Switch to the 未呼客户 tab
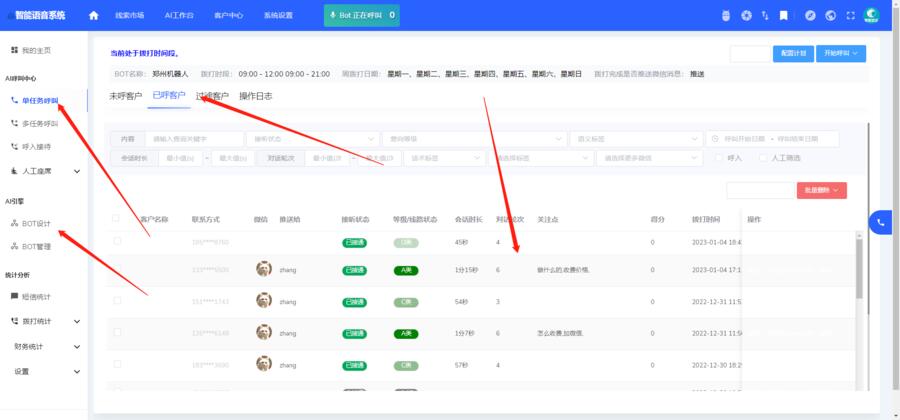Screen dimensions: 900x420 click(125, 96)
